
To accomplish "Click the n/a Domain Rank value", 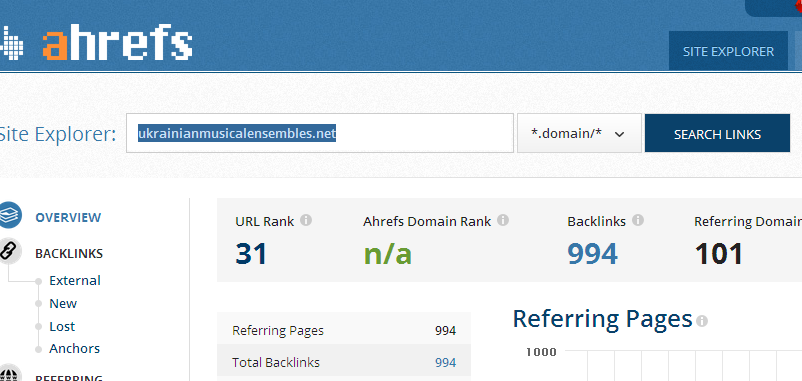I will click(387, 254).
